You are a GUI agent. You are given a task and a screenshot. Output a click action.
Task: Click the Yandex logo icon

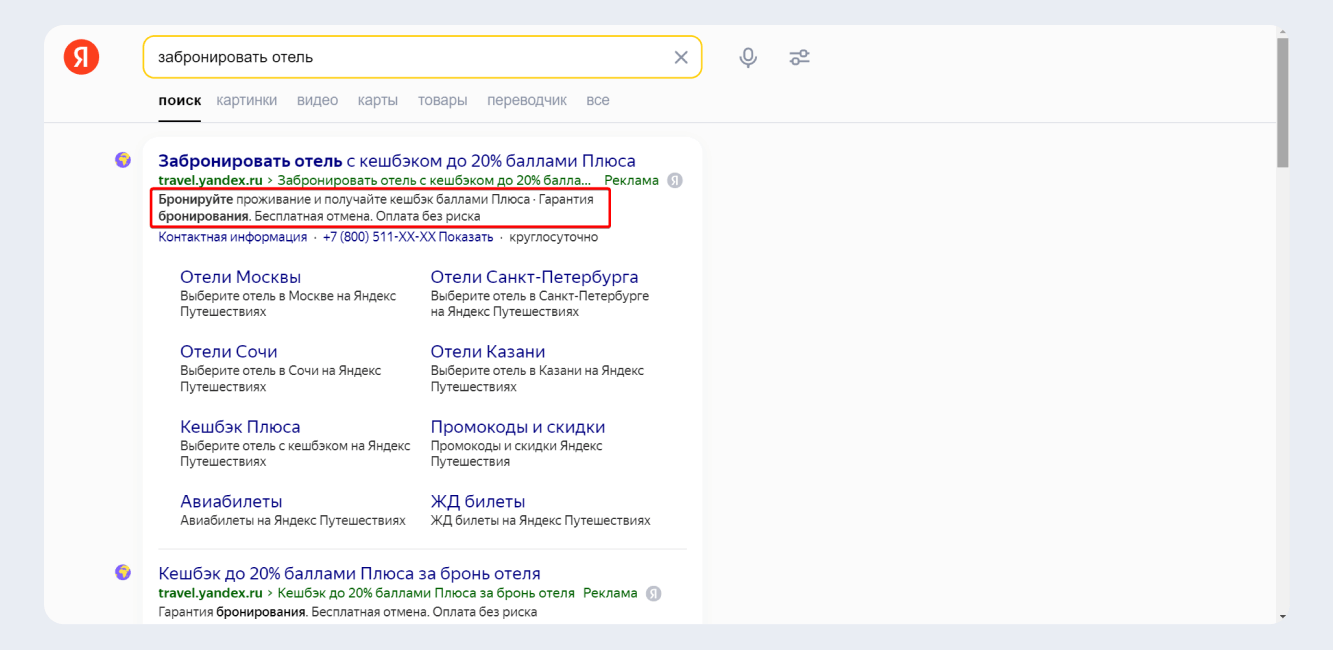82,57
